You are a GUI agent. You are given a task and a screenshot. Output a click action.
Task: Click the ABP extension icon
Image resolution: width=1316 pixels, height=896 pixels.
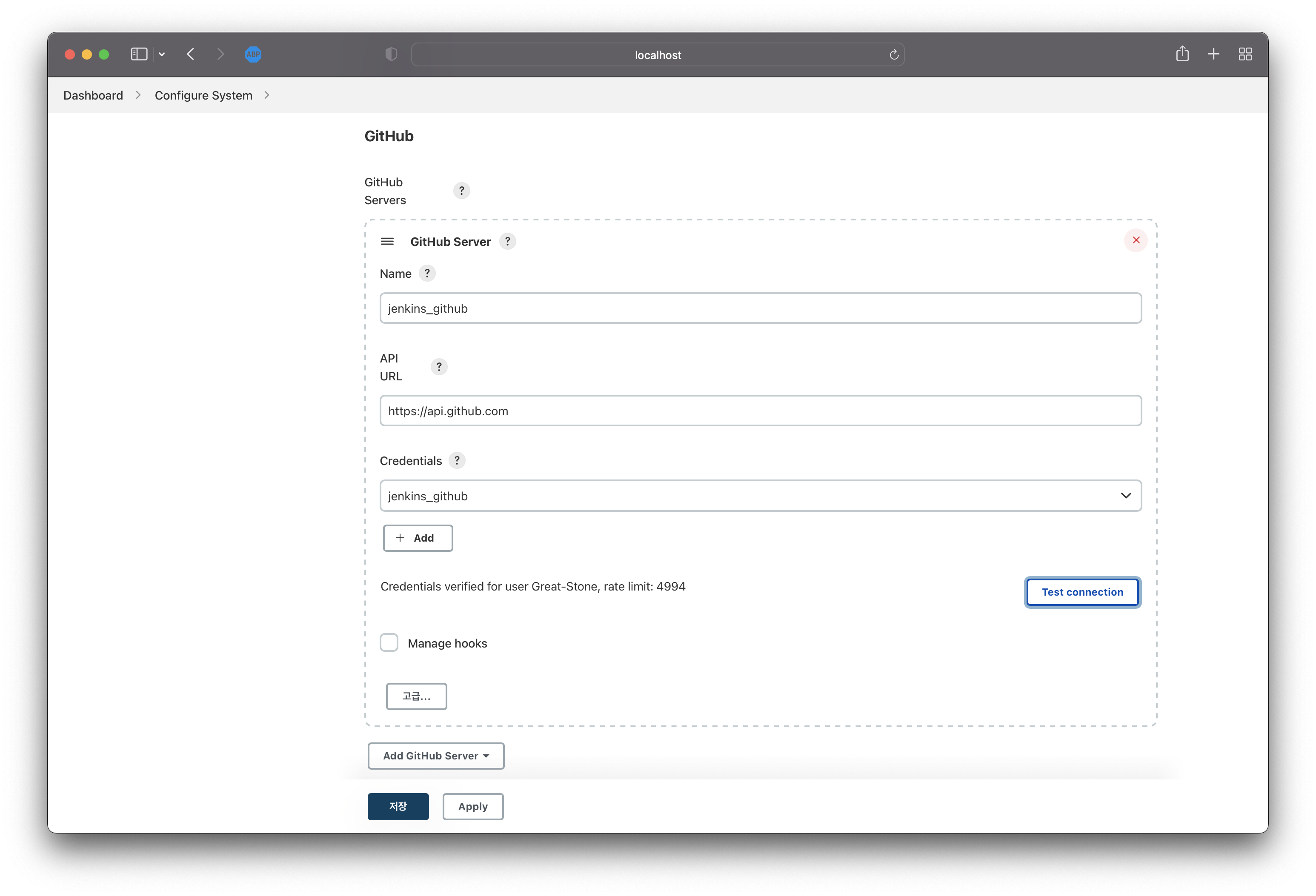point(253,55)
